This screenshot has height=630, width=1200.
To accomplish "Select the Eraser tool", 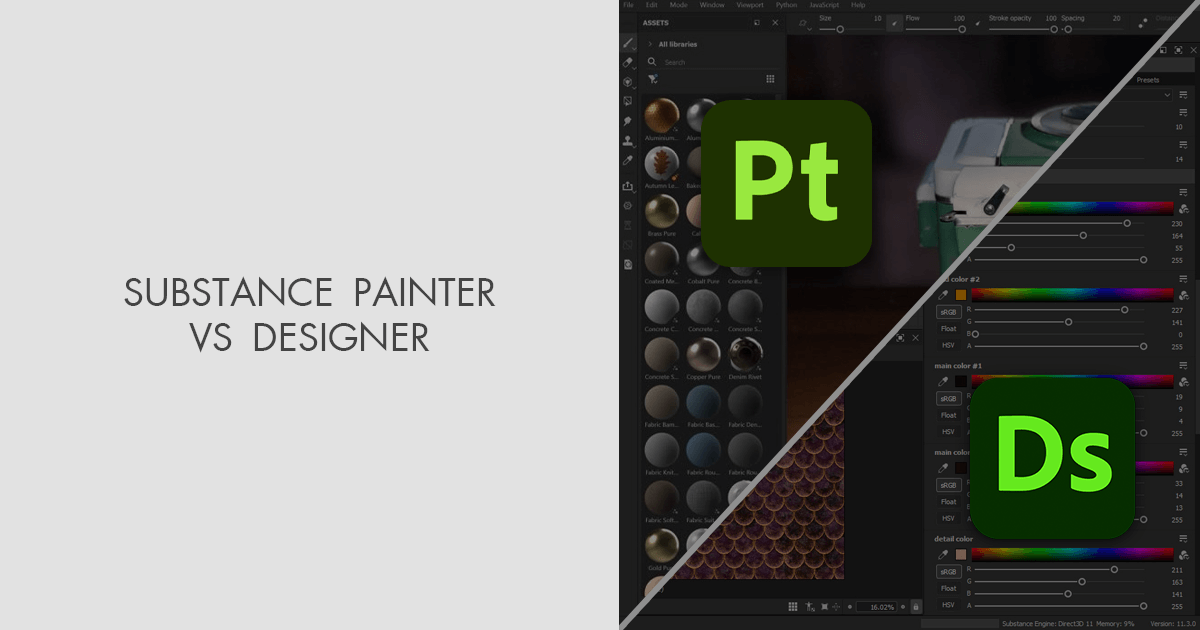I will click(x=627, y=63).
